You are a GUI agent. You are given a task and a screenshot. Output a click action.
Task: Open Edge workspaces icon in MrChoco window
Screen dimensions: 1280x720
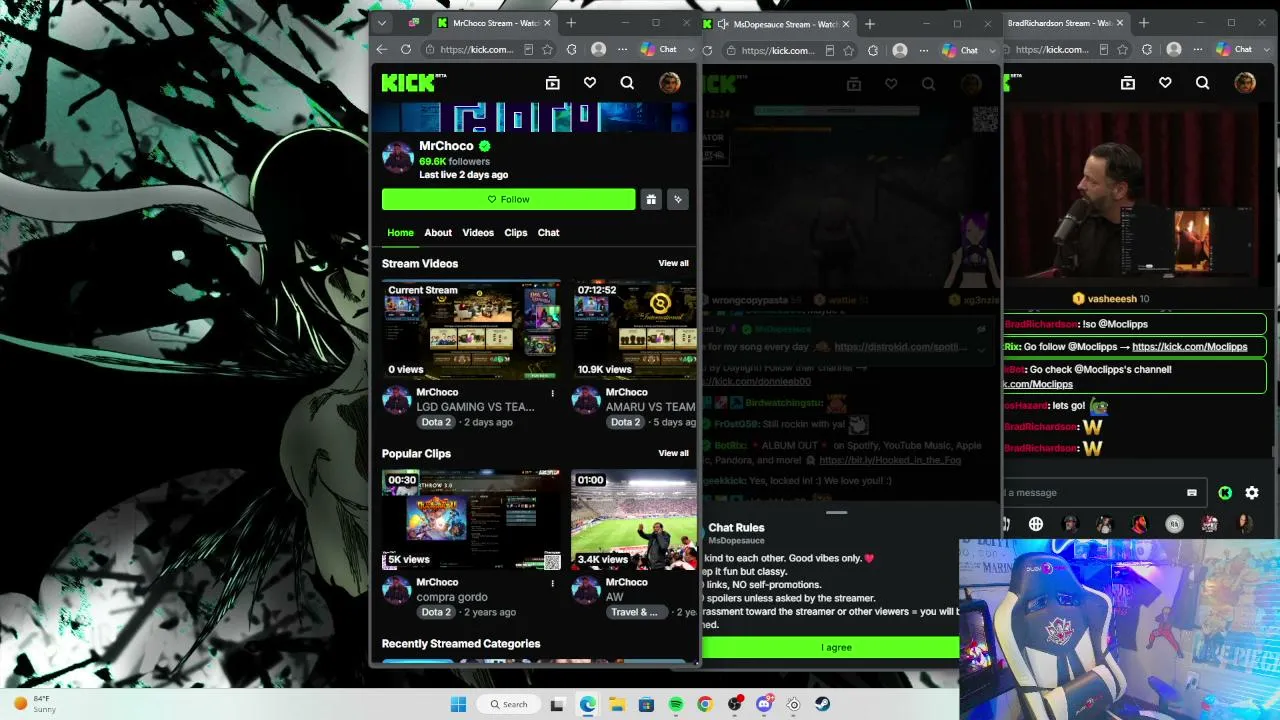[413, 23]
